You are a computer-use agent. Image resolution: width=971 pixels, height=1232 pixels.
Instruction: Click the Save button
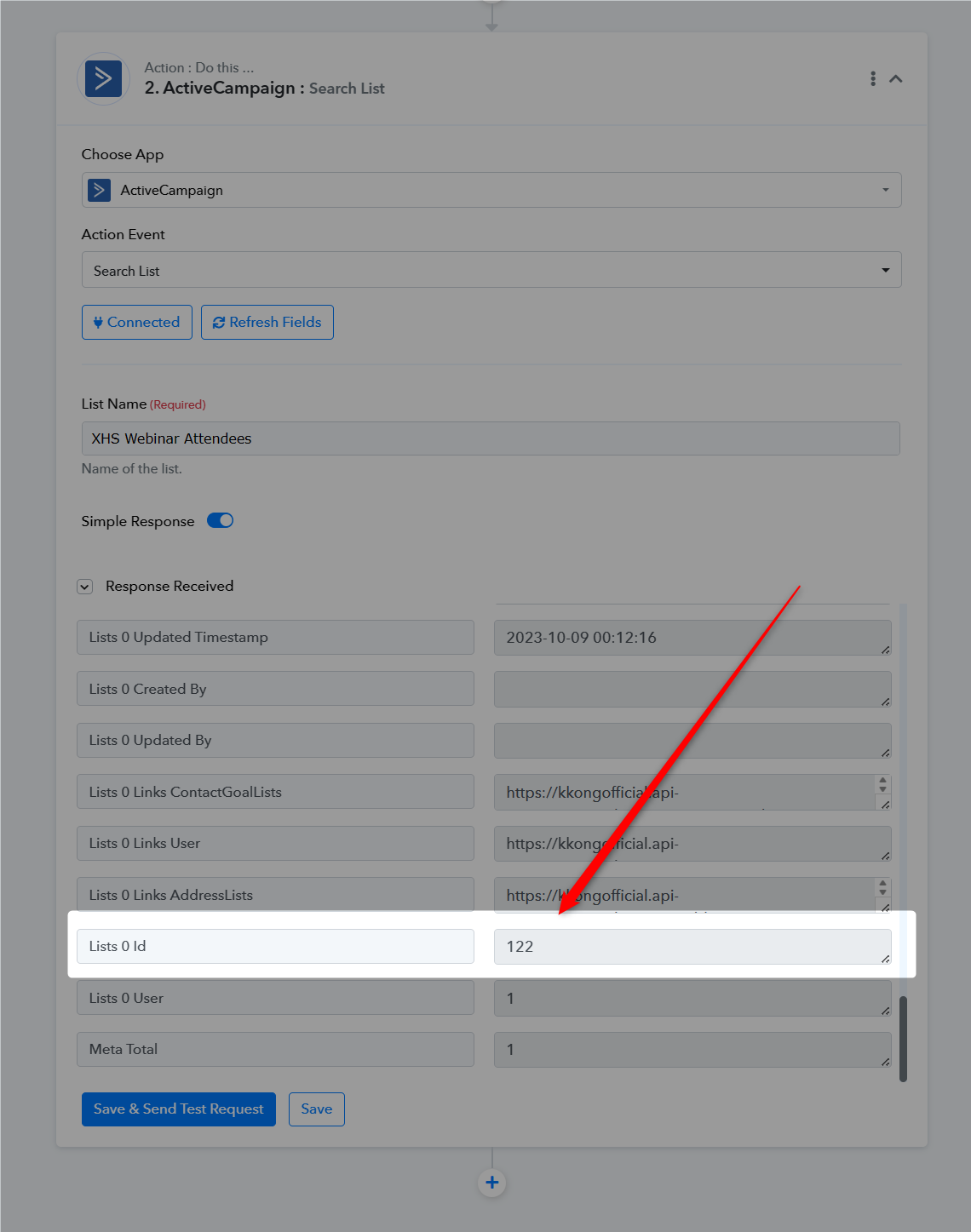click(317, 1109)
